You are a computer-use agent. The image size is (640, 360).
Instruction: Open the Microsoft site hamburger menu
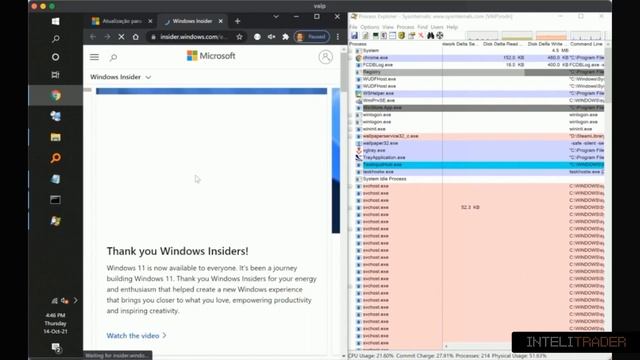pos(94,57)
